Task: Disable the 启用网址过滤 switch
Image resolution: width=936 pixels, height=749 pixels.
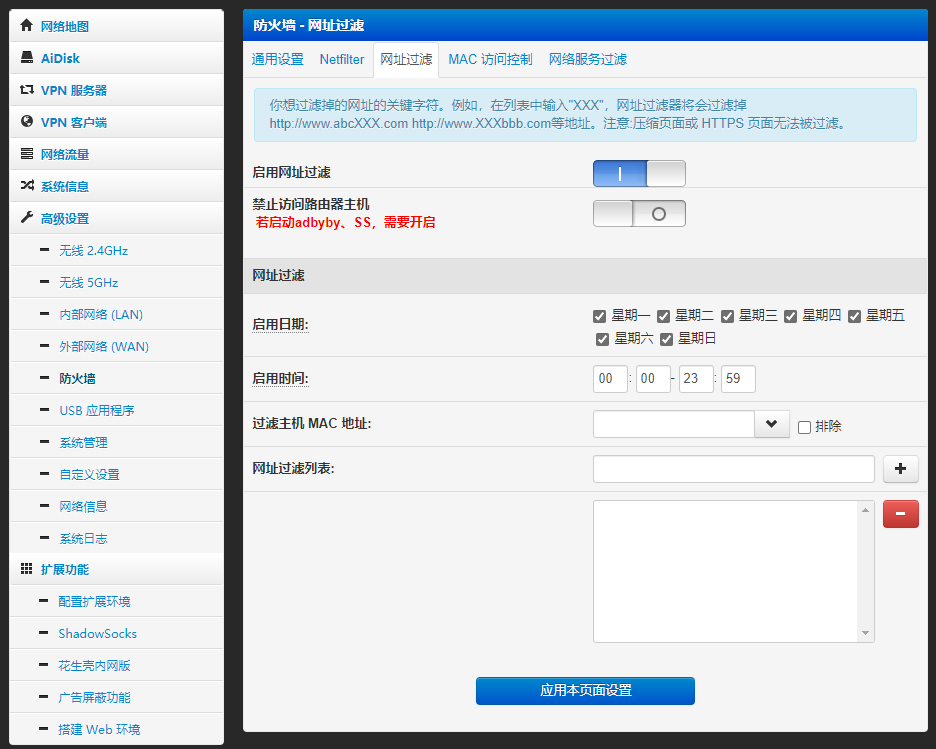Action: 639,174
